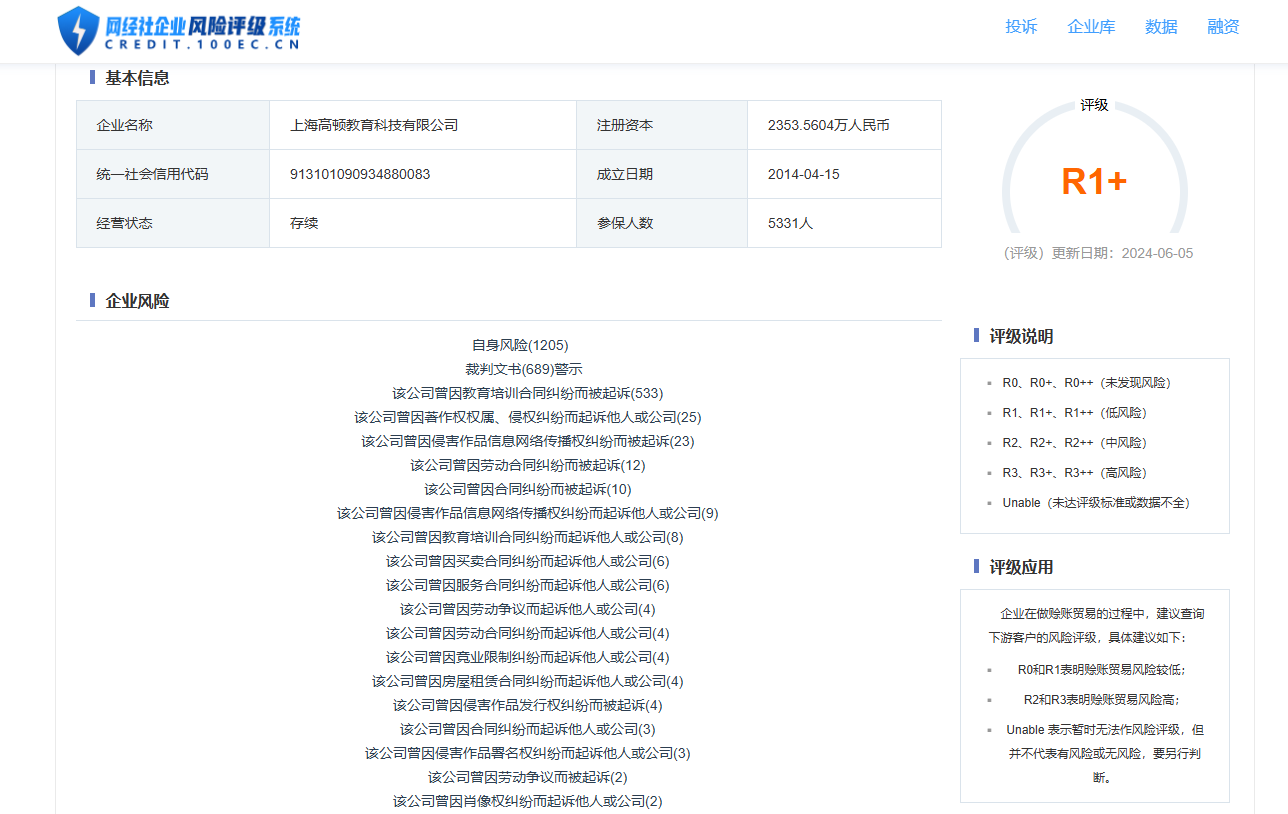Click the Unable rating explanation entry
Viewport: 1288px width, 814px height.
(x=1095, y=502)
